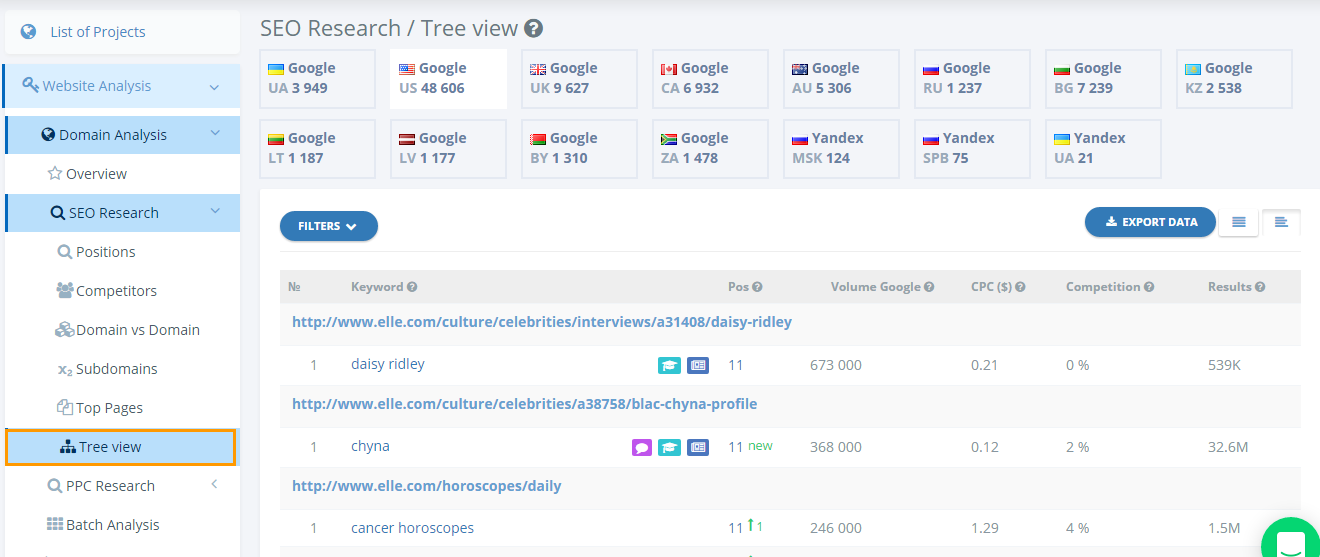Click help icon next to Keyword header
The height and width of the screenshot is (557, 1320).
pyautogui.click(x=412, y=287)
